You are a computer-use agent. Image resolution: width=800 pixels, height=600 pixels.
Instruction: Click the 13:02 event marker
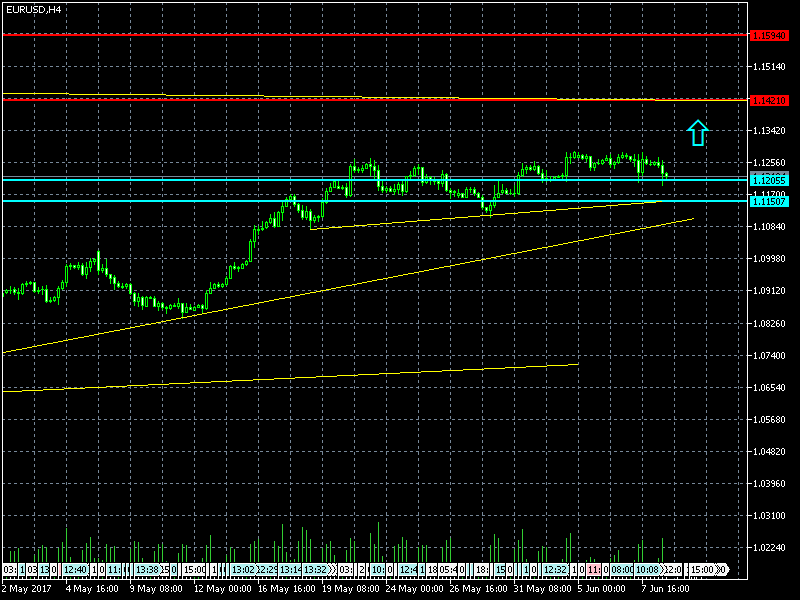[x=243, y=569]
